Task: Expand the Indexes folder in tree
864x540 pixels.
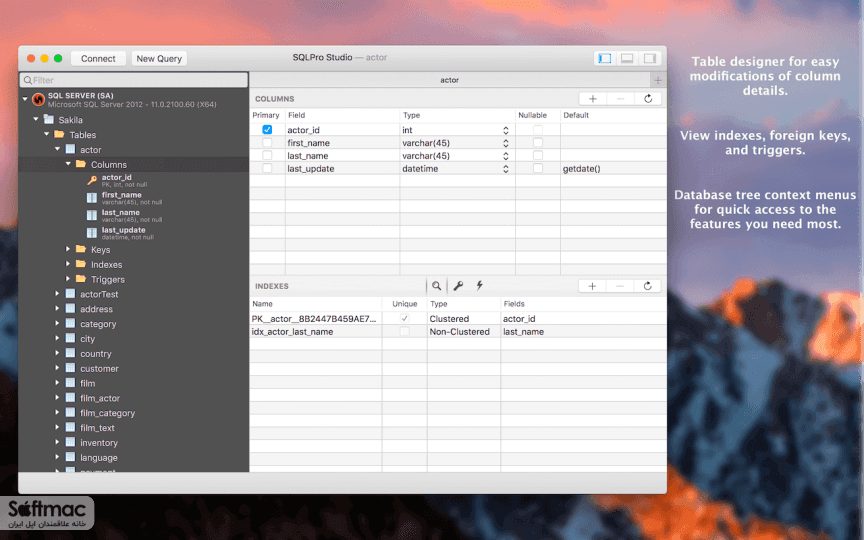Action: [68, 264]
